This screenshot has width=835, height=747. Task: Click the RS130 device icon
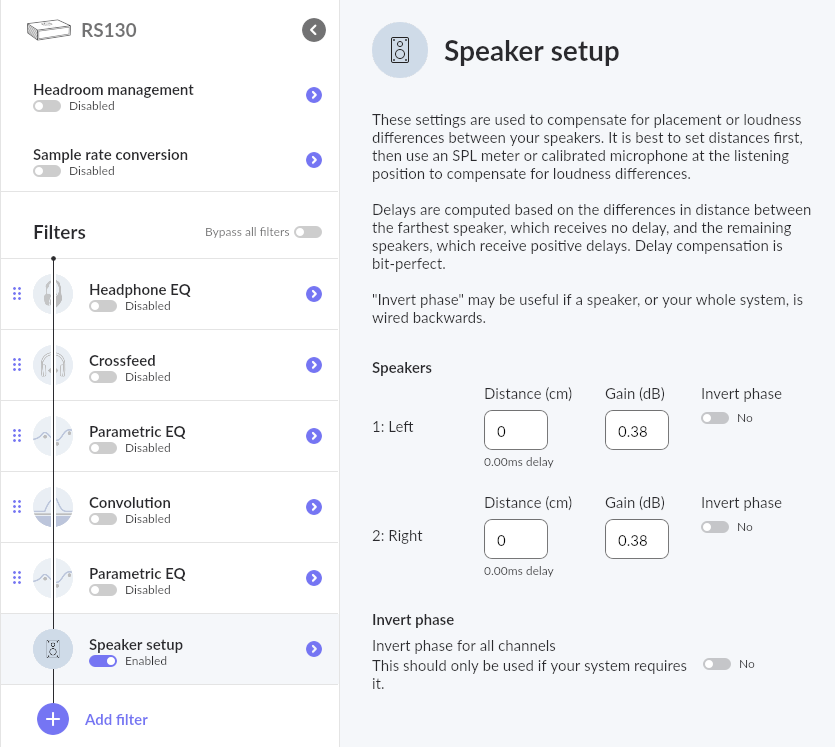[x=48, y=30]
